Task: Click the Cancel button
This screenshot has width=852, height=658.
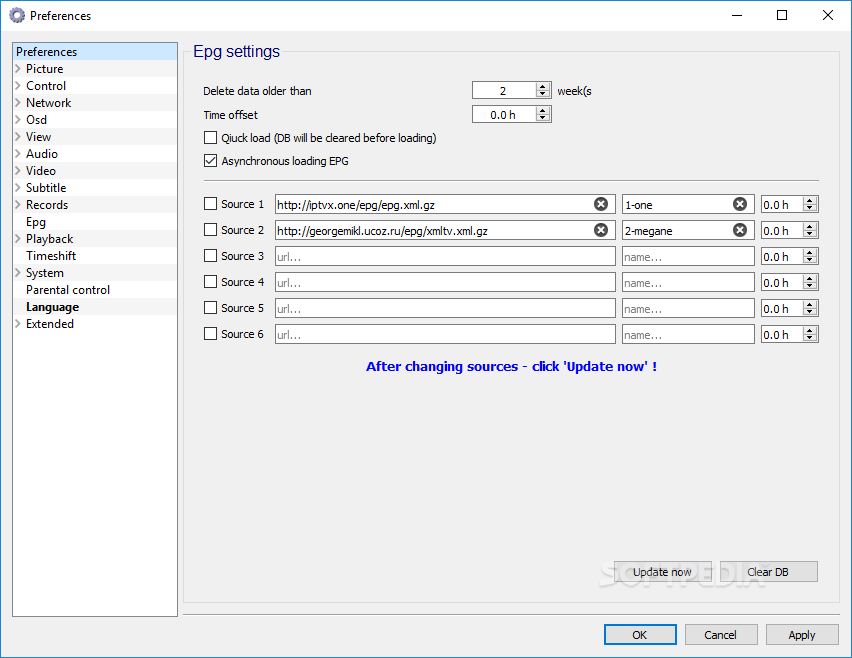Action: (721, 635)
